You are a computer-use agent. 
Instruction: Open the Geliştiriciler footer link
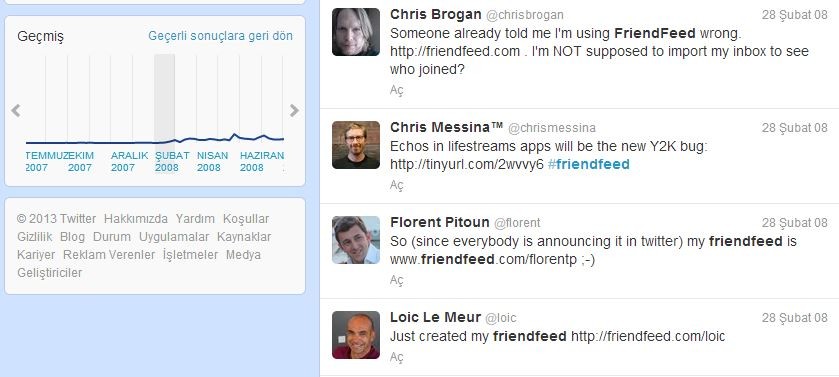50,273
